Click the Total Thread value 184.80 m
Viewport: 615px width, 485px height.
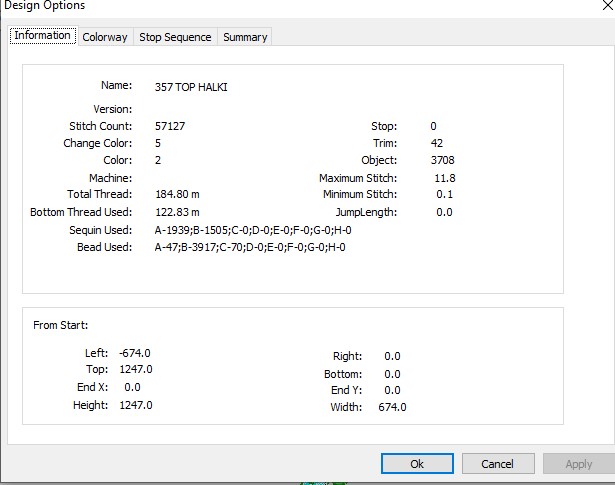177,194
